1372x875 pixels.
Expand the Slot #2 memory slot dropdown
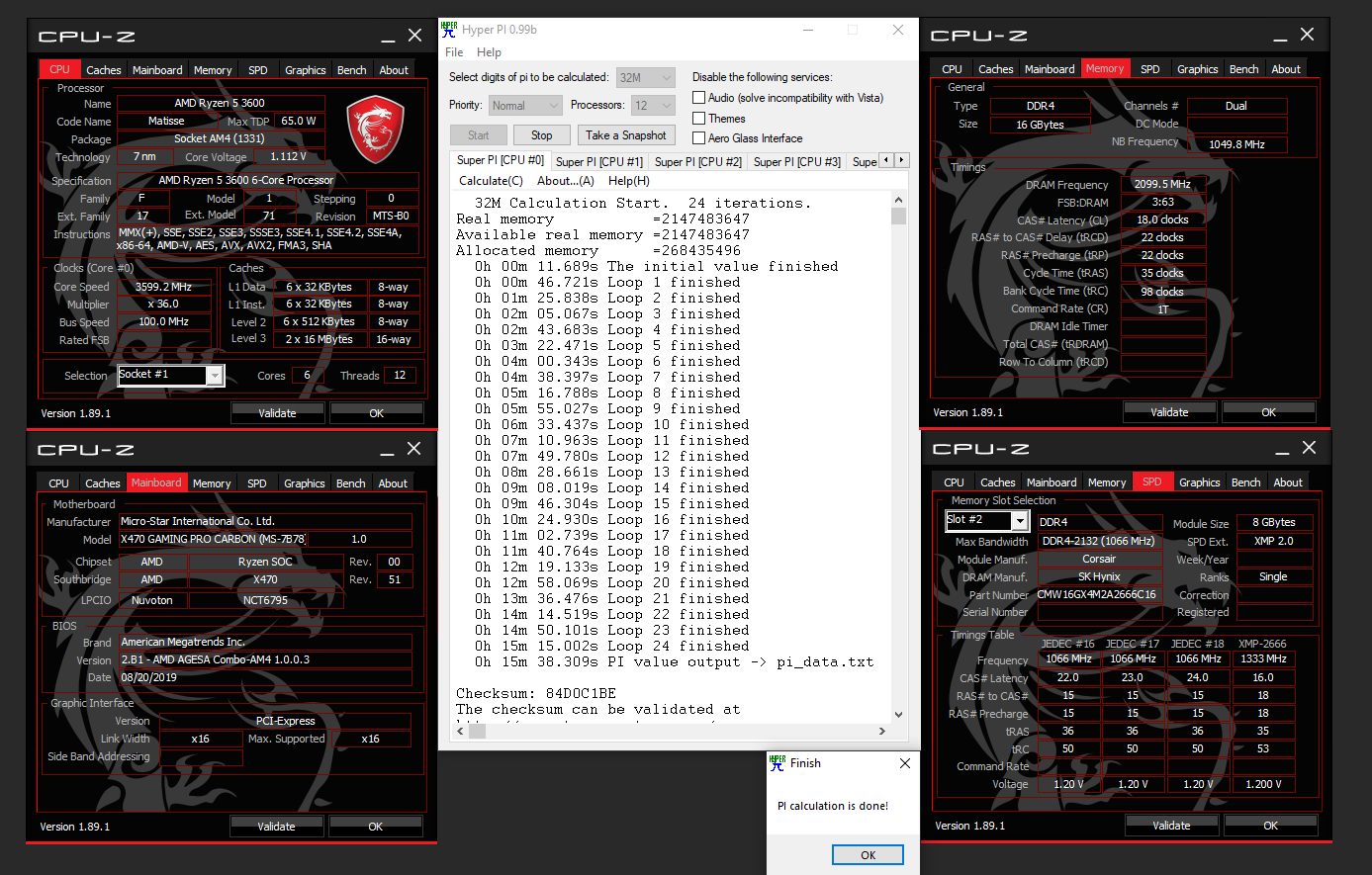click(x=1019, y=521)
